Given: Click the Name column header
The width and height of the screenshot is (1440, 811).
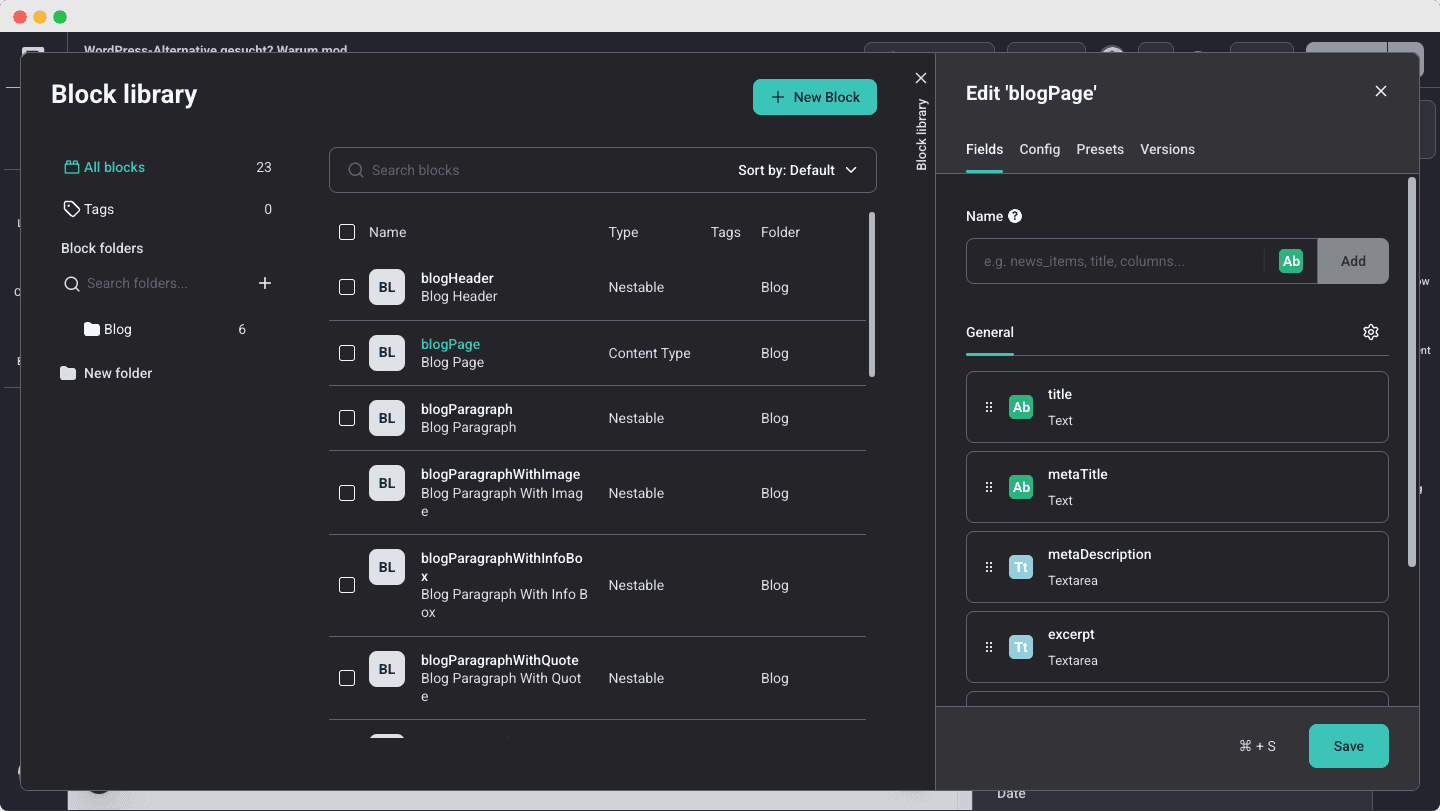Looking at the screenshot, I should (x=387, y=232).
